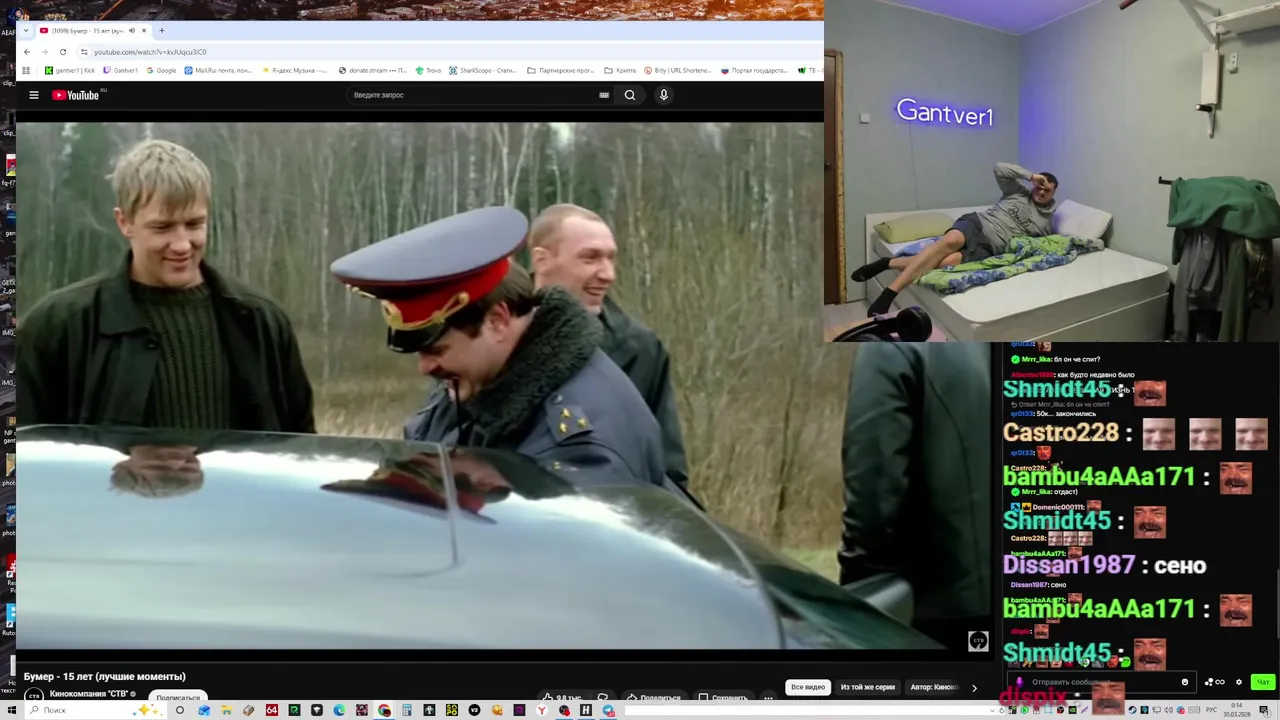The width and height of the screenshot is (1280, 720).
Task: Open the Google bookmark
Action: (x=161, y=71)
